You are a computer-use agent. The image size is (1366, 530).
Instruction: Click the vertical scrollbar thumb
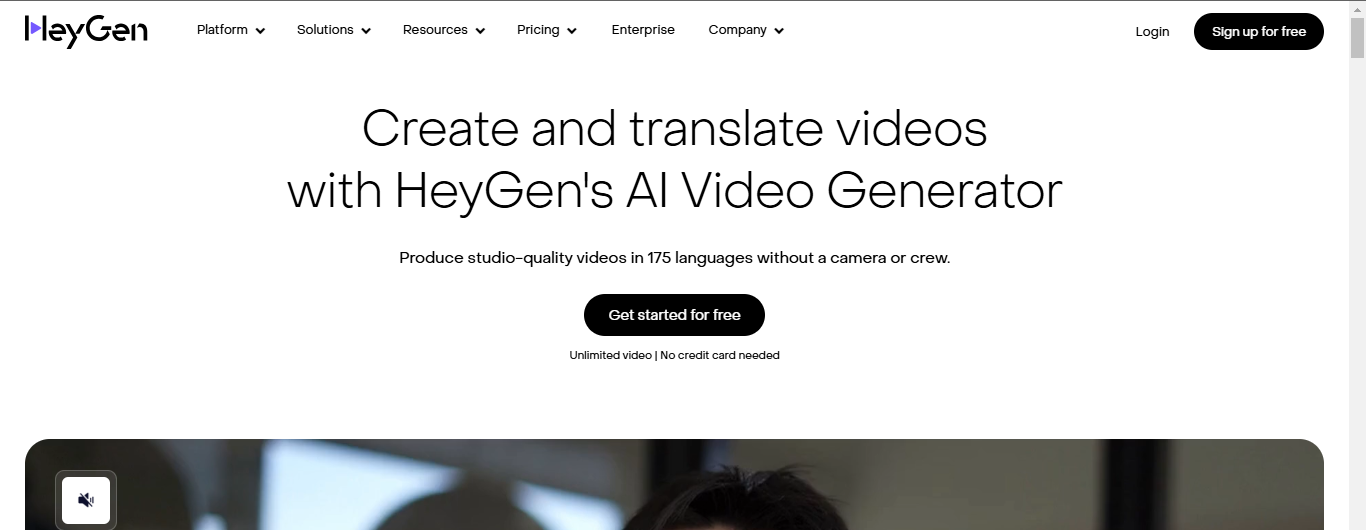(x=1357, y=40)
